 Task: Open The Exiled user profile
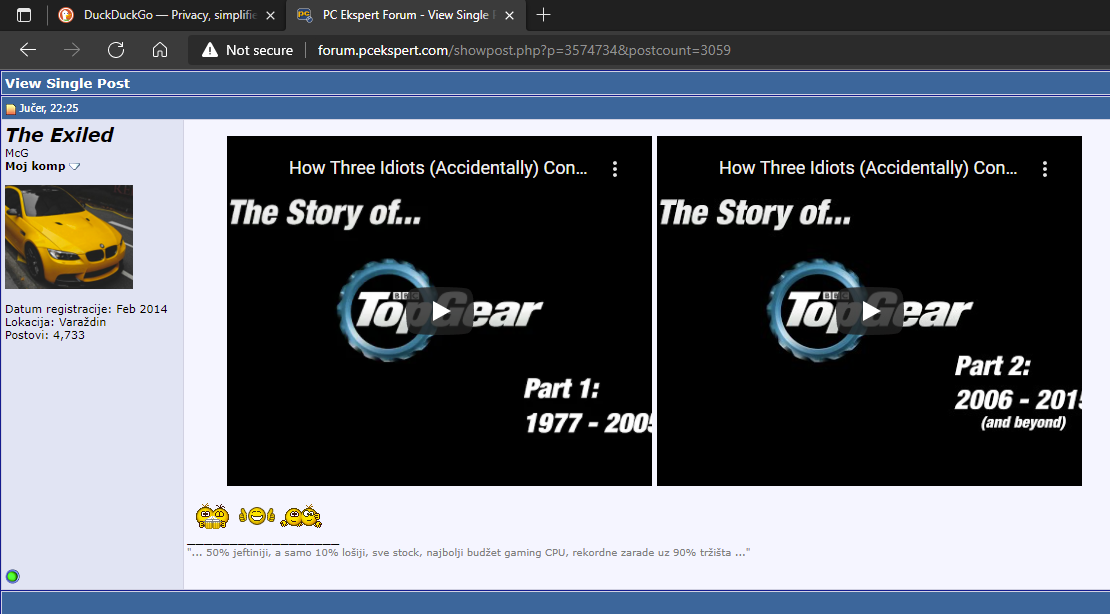(x=59, y=135)
